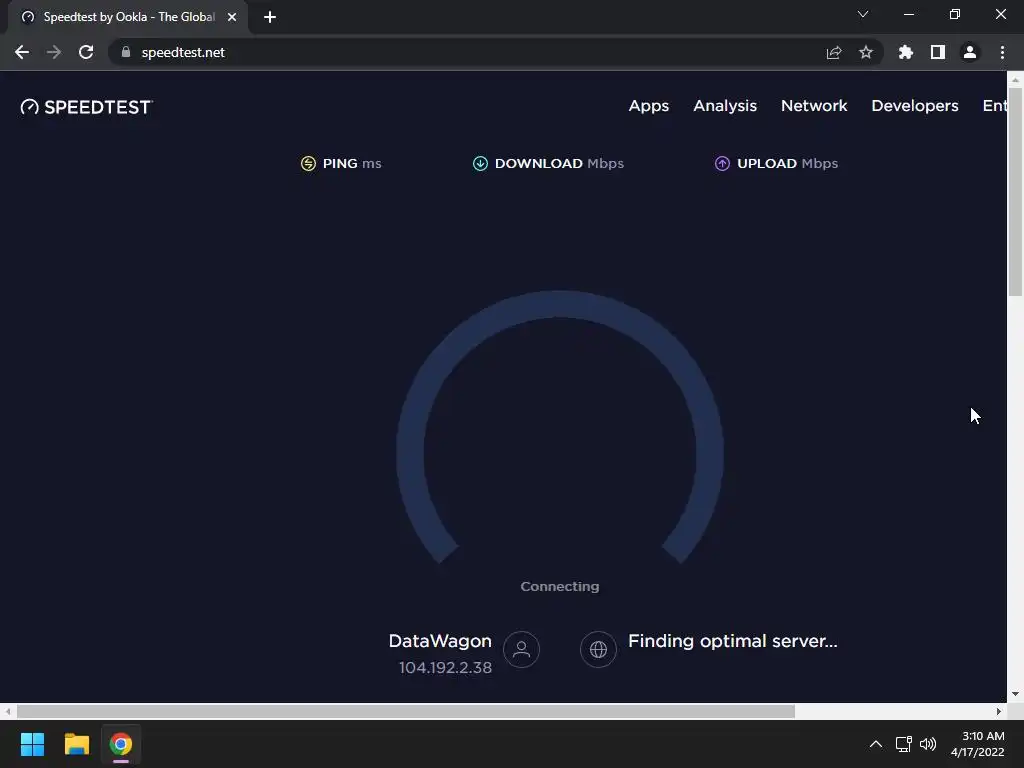Open the Windows Start menu
This screenshot has height=768, width=1024.
pyautogui.click(x=32, y=744)
